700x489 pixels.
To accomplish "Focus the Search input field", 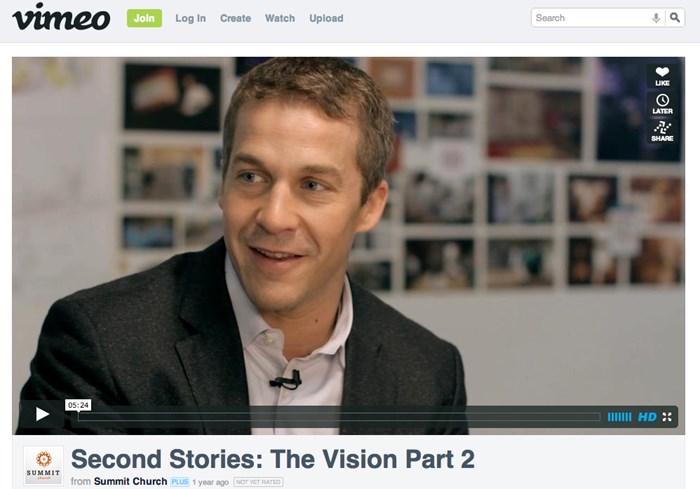I will 592,18.
